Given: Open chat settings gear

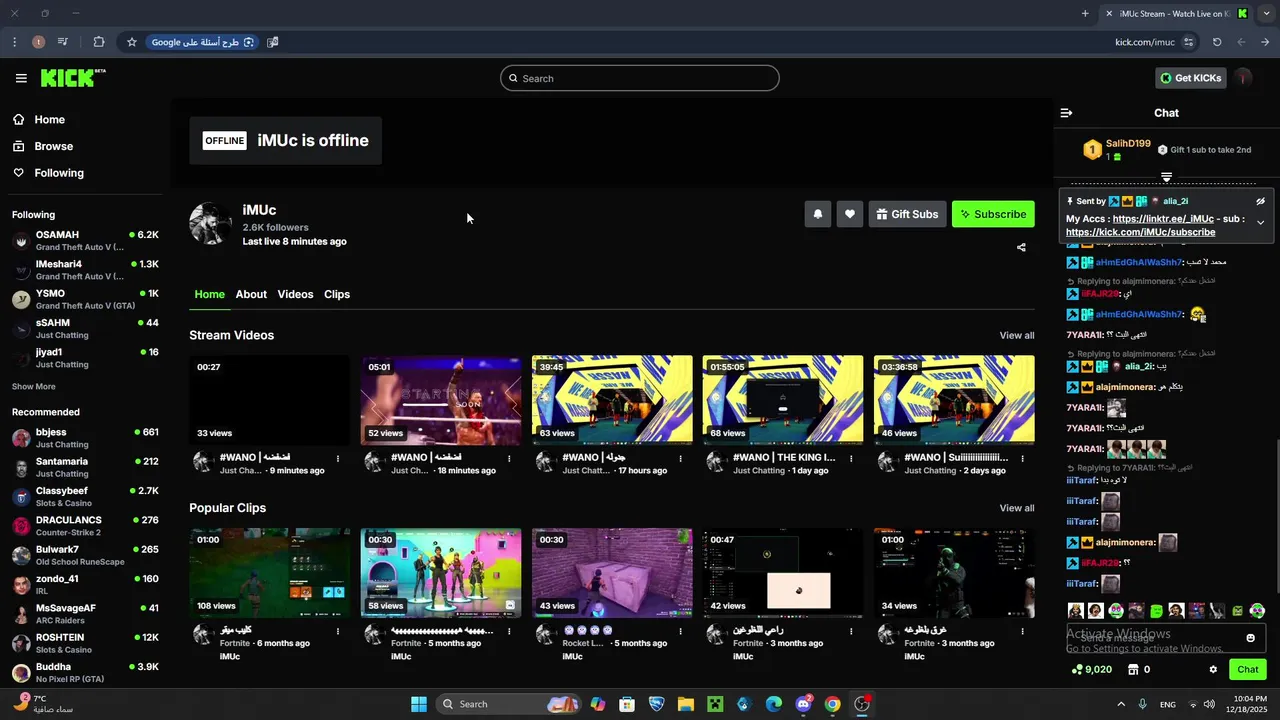Looking at the screenshot, I should [x=1213, y=670].
